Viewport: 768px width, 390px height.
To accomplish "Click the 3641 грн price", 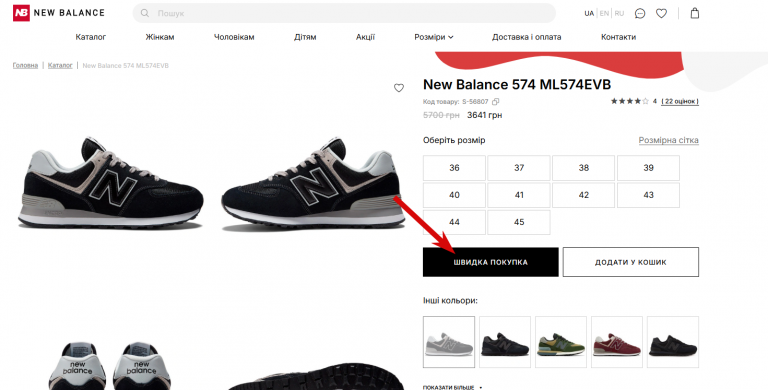I will (x=484, y=115).
